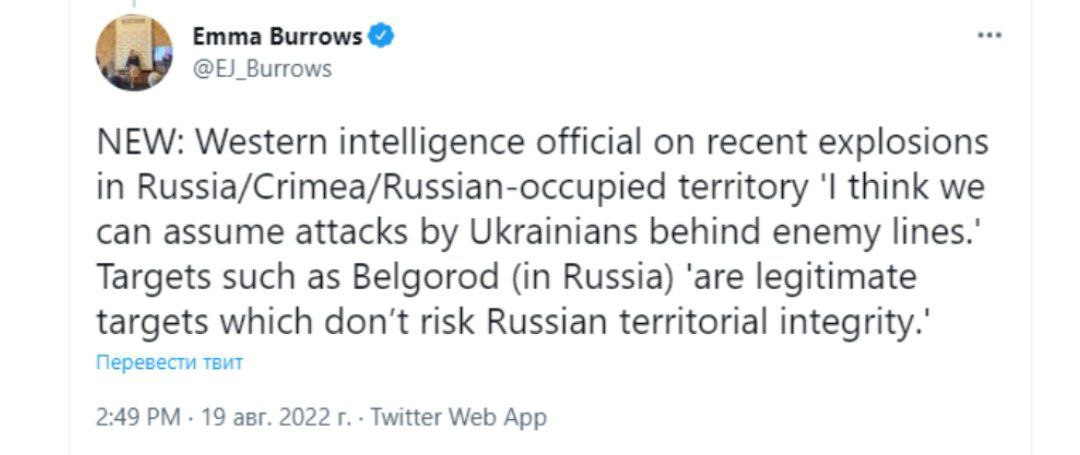The width and height of the screenshot is (1080, 455).
Task: Click the blue verified badge
Action: click(x=383, y=38)
